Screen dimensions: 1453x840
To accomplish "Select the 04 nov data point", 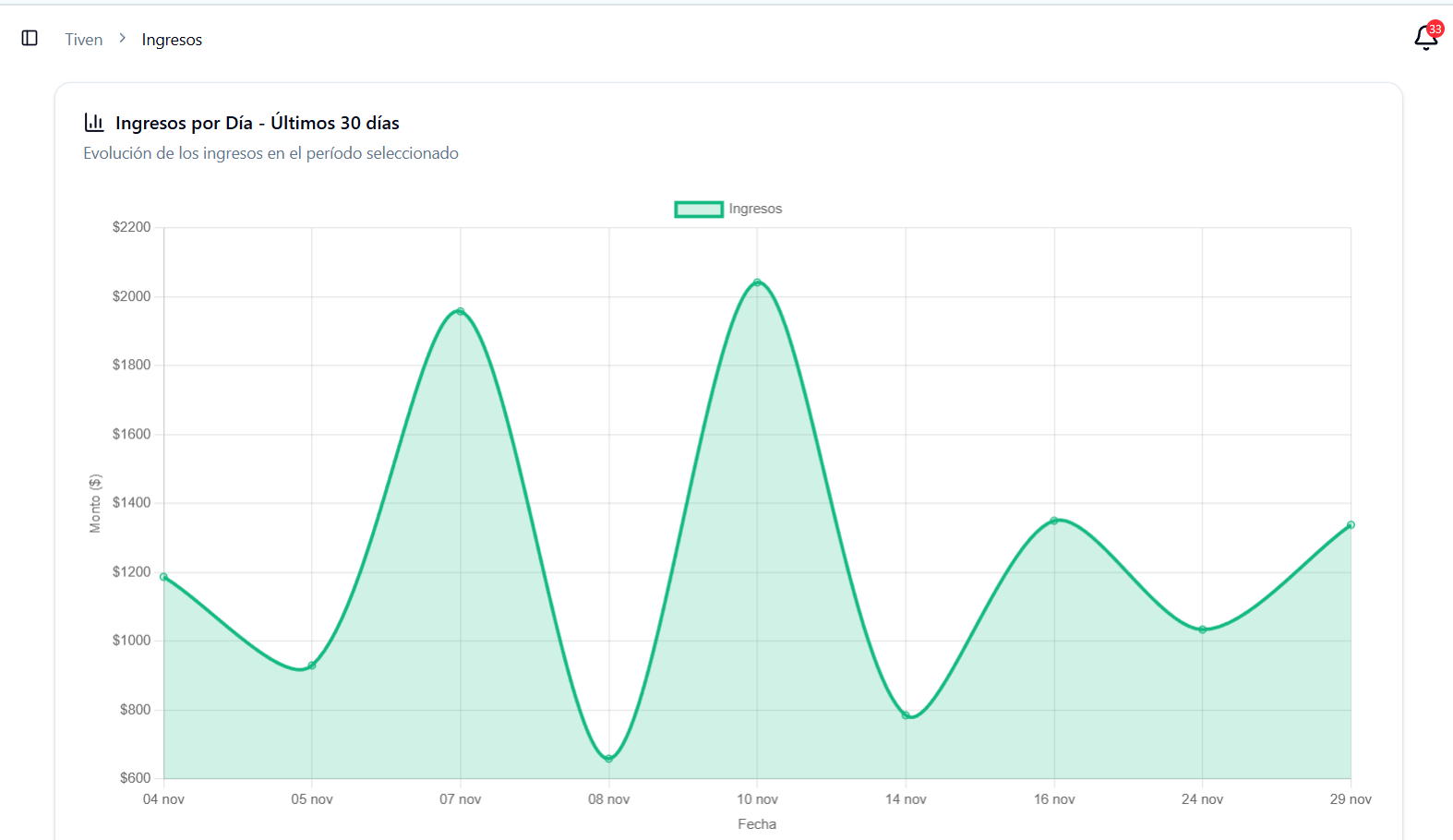I will pos(164,577).
